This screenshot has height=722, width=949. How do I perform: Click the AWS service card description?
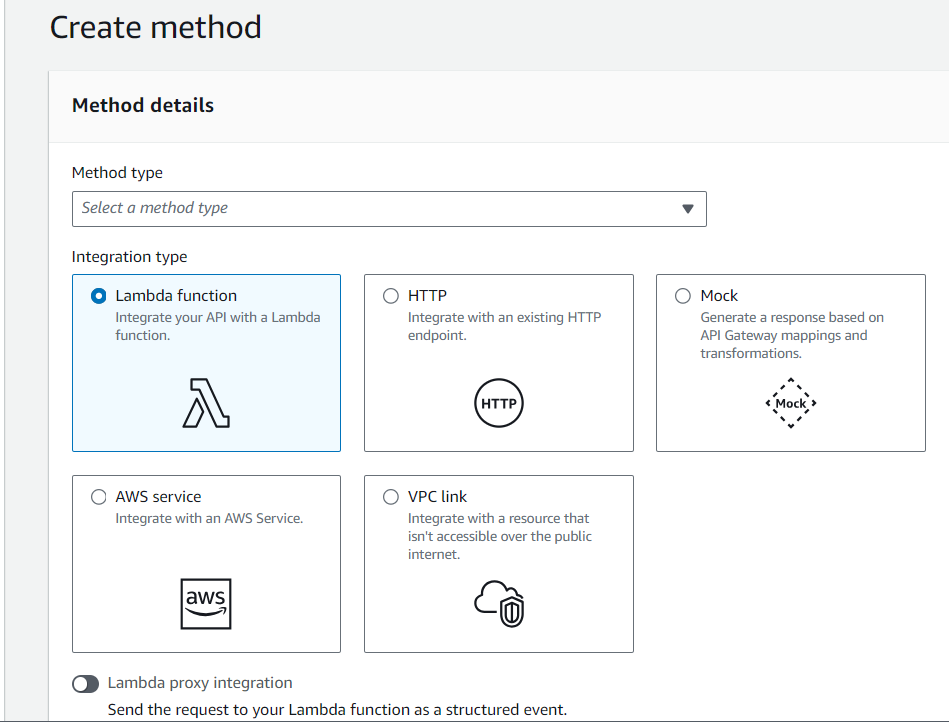pyautogui.click(x=209, y=518)
